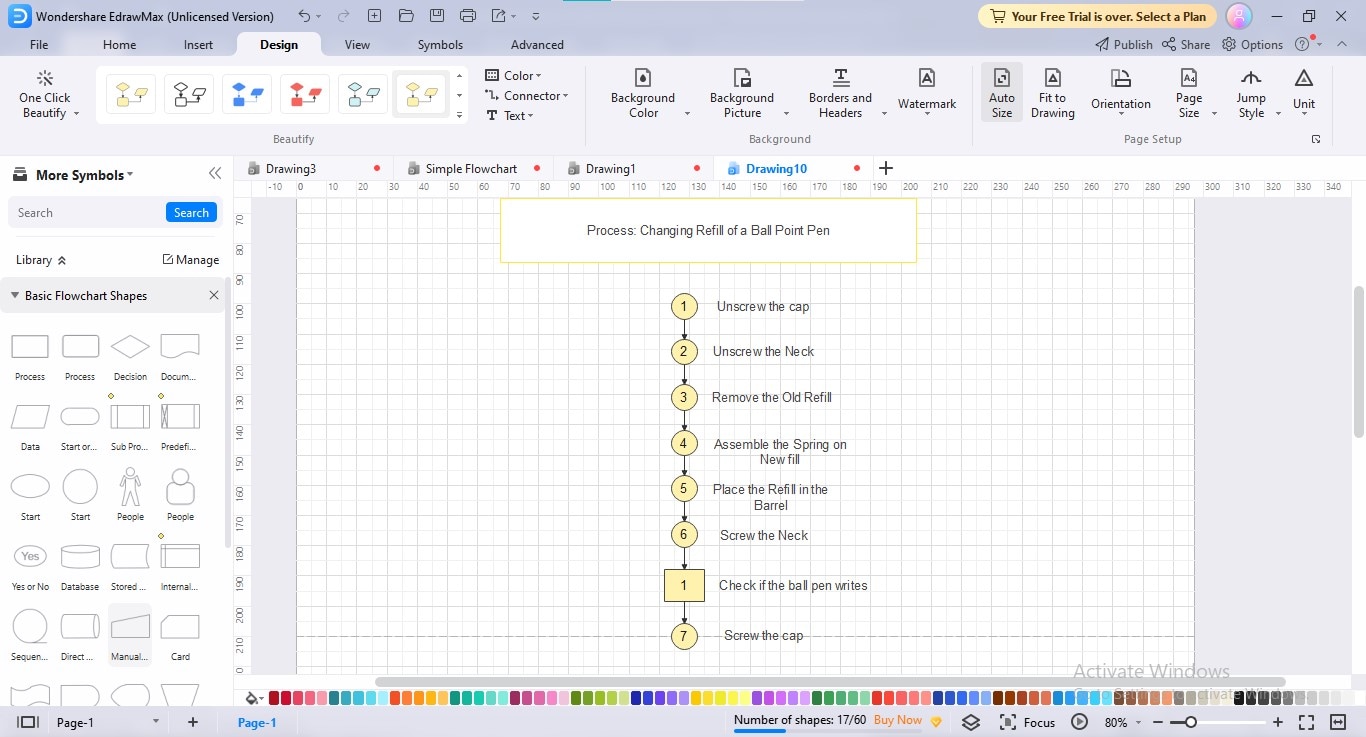Select the Database cylinder shape
Viewport: 1366px width, 737px height.
coord(80,556)
